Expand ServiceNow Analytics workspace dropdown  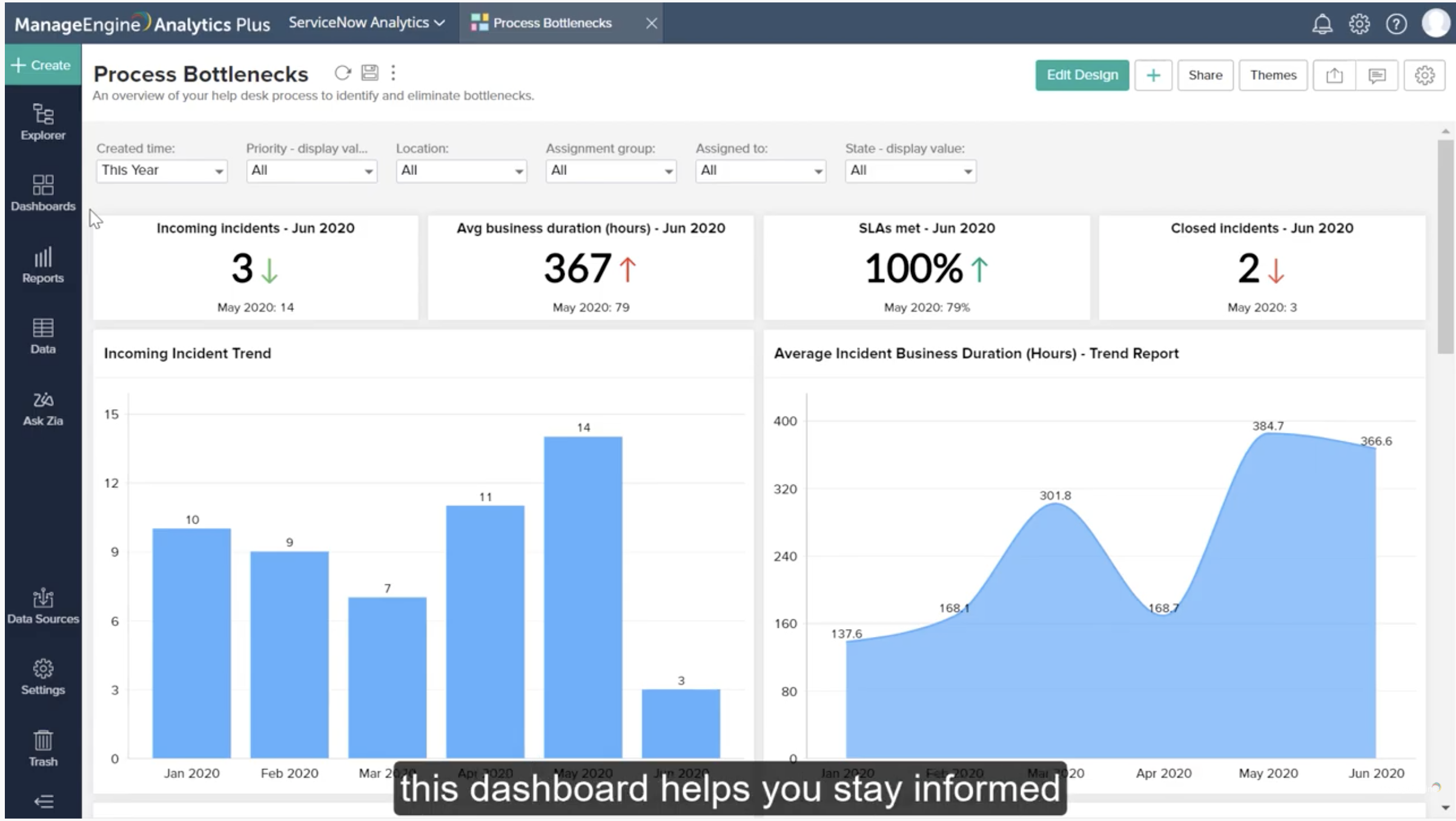(367, 22)
